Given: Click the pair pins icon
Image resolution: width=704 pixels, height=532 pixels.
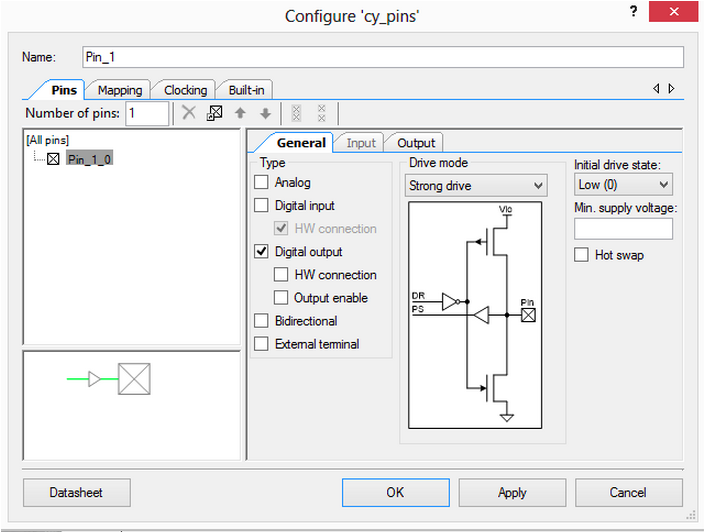Looking at the screenshot, I should coord(296,114).
